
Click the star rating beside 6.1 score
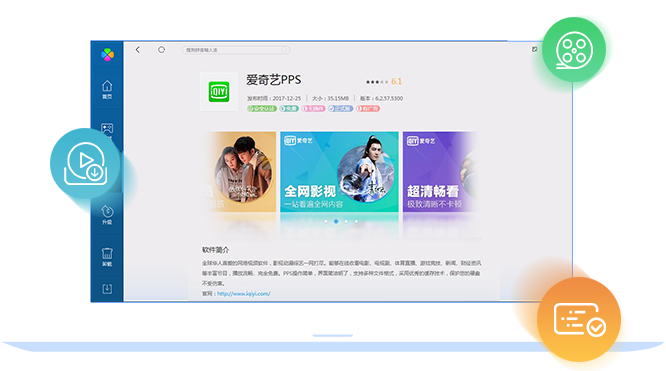point(377,82)
